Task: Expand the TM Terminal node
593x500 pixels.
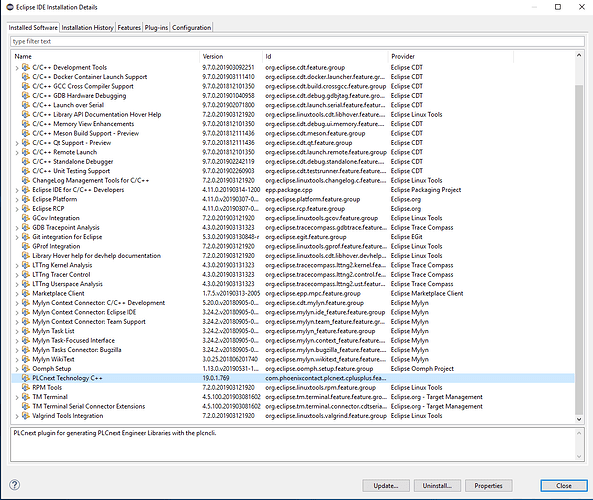Action: coord(17,398)
